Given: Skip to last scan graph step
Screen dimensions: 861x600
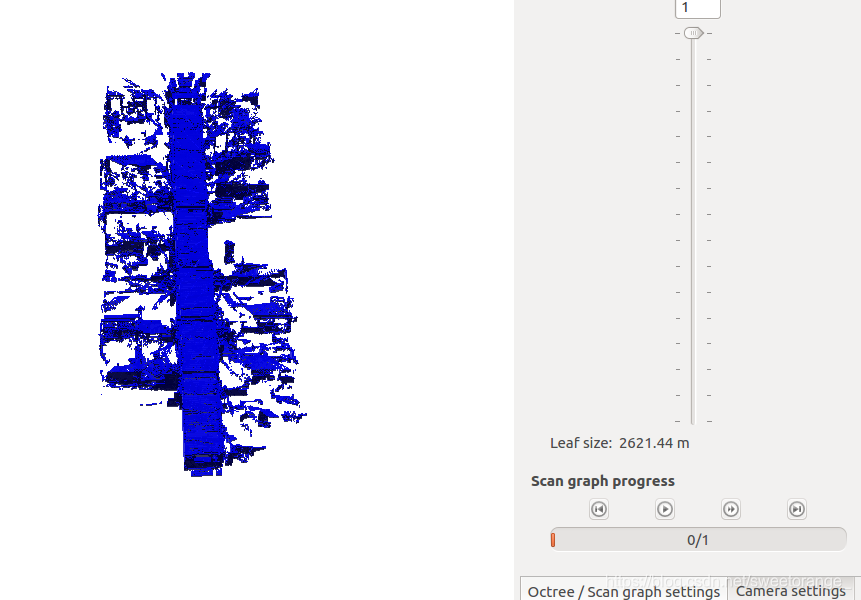Looking at the screenshot, I should pos(797,509).
